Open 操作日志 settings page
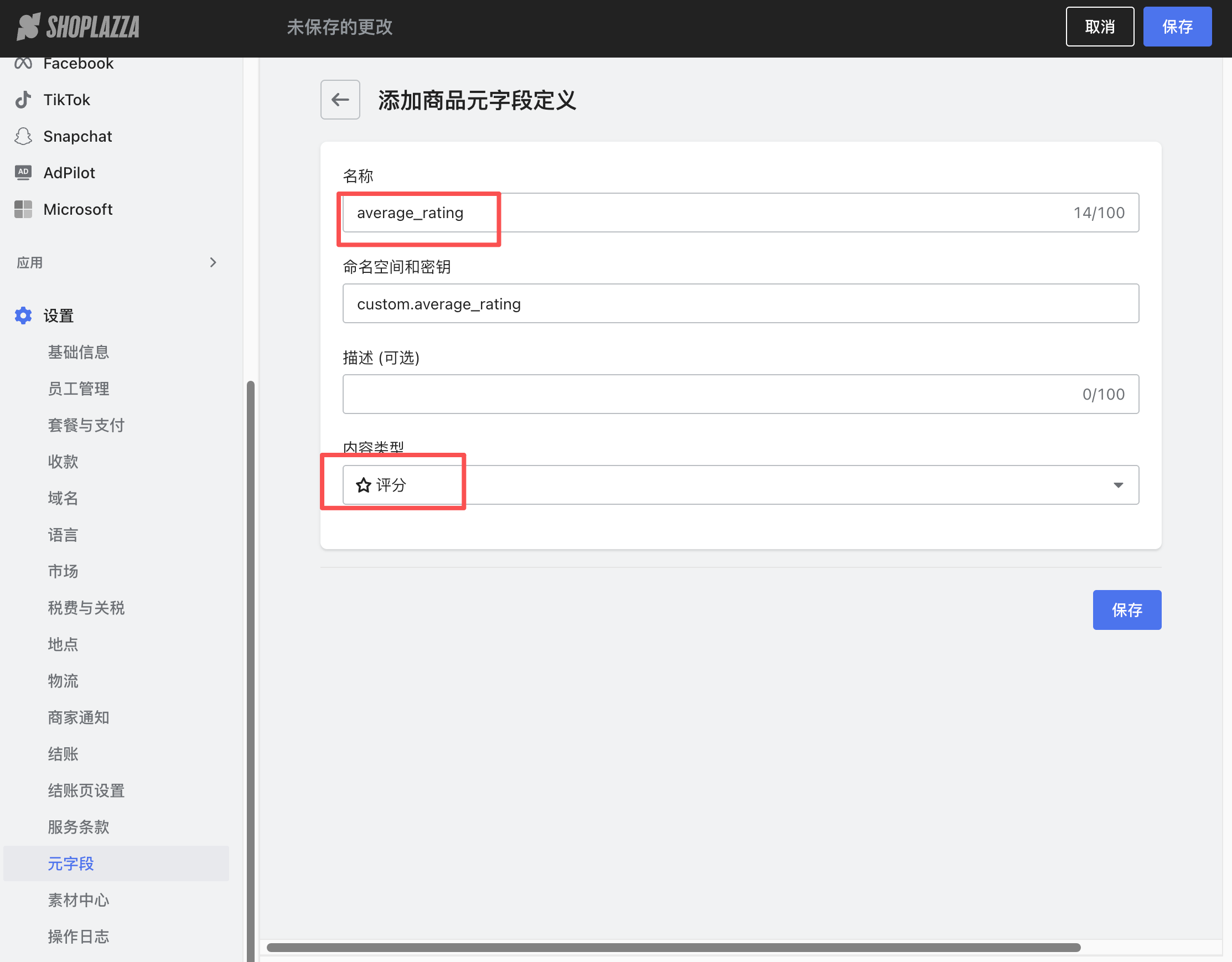The image size is (1232, 962). pos(79,937)
